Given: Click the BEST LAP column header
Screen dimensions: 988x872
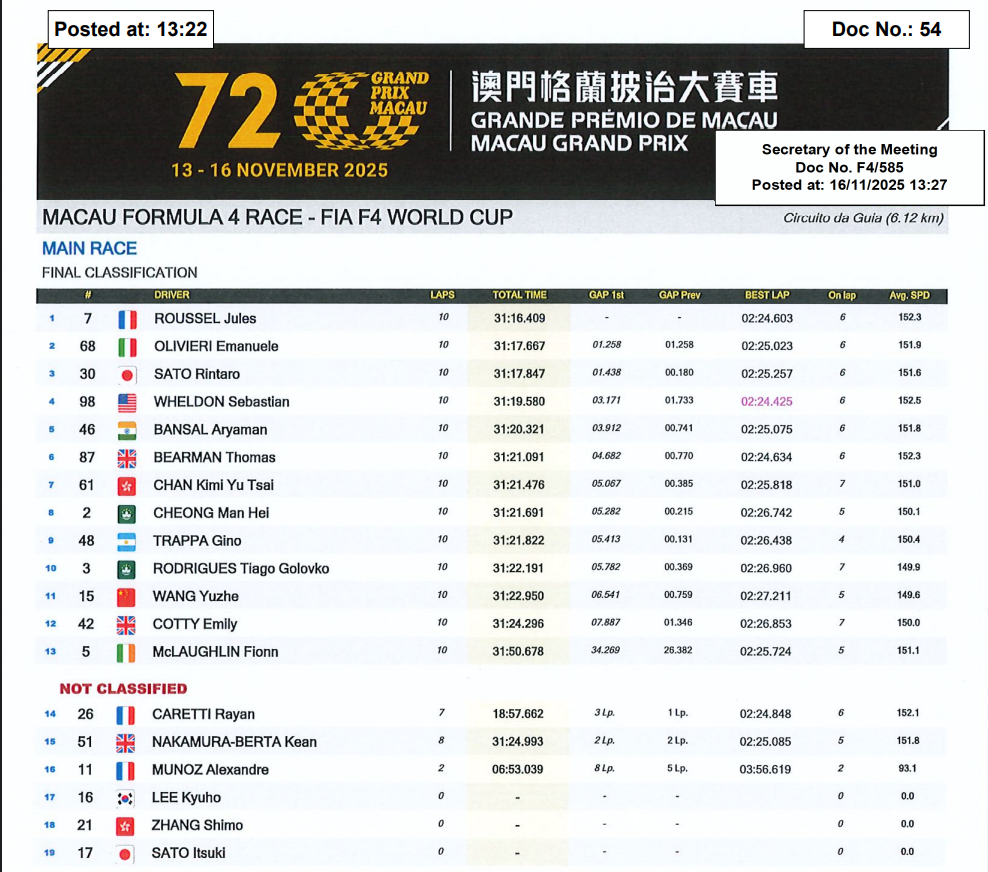Looking at the screenshot, I should point(766,295).
